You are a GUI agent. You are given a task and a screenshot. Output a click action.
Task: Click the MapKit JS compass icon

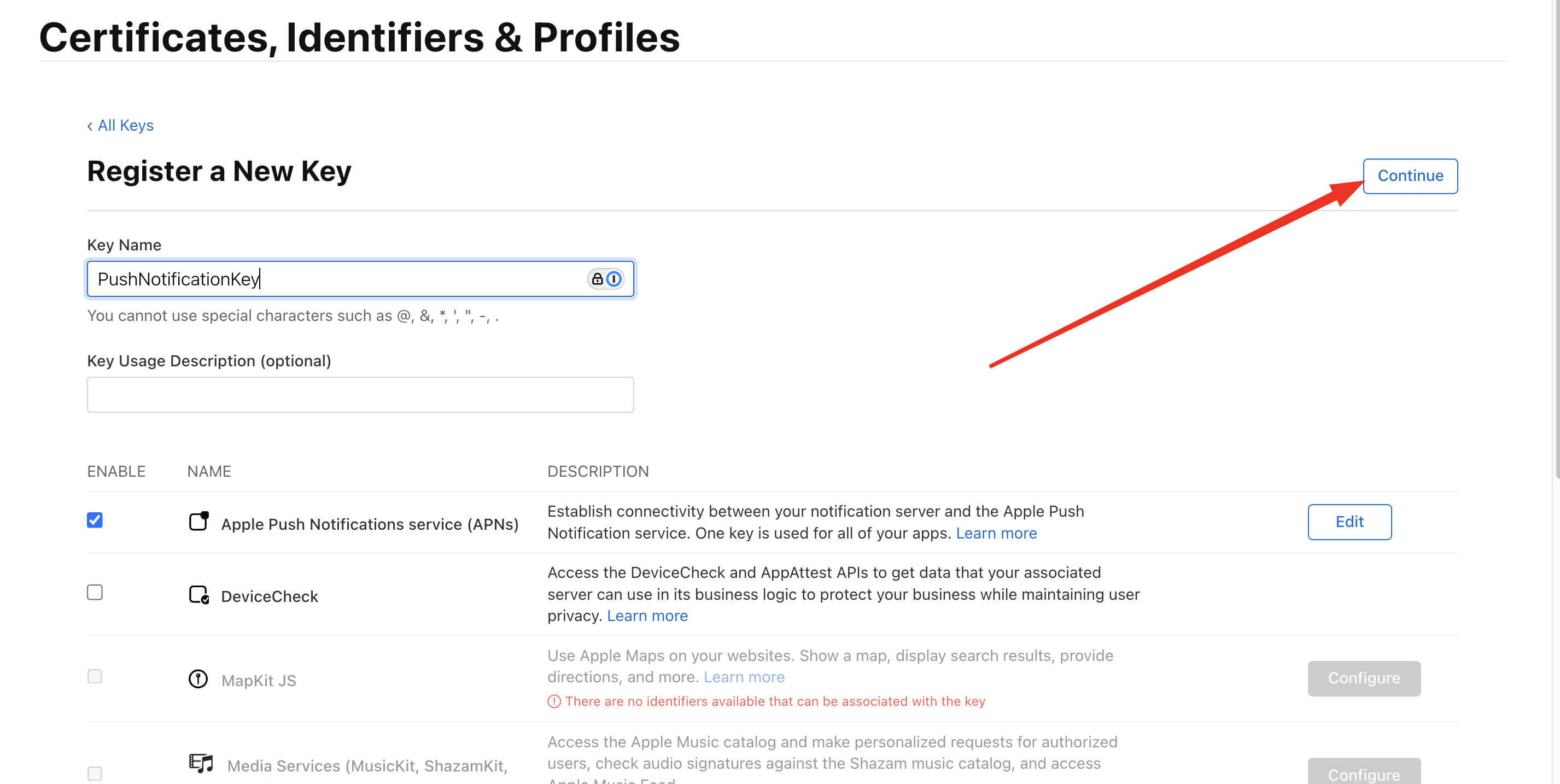point(198,678)
